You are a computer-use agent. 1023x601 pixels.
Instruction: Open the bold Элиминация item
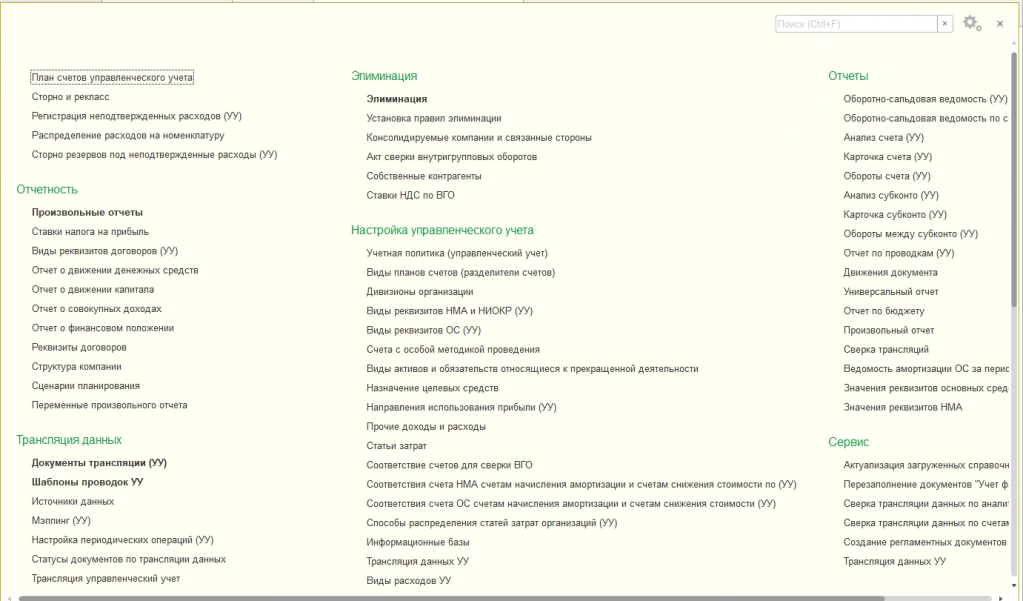tap(397, 99)
